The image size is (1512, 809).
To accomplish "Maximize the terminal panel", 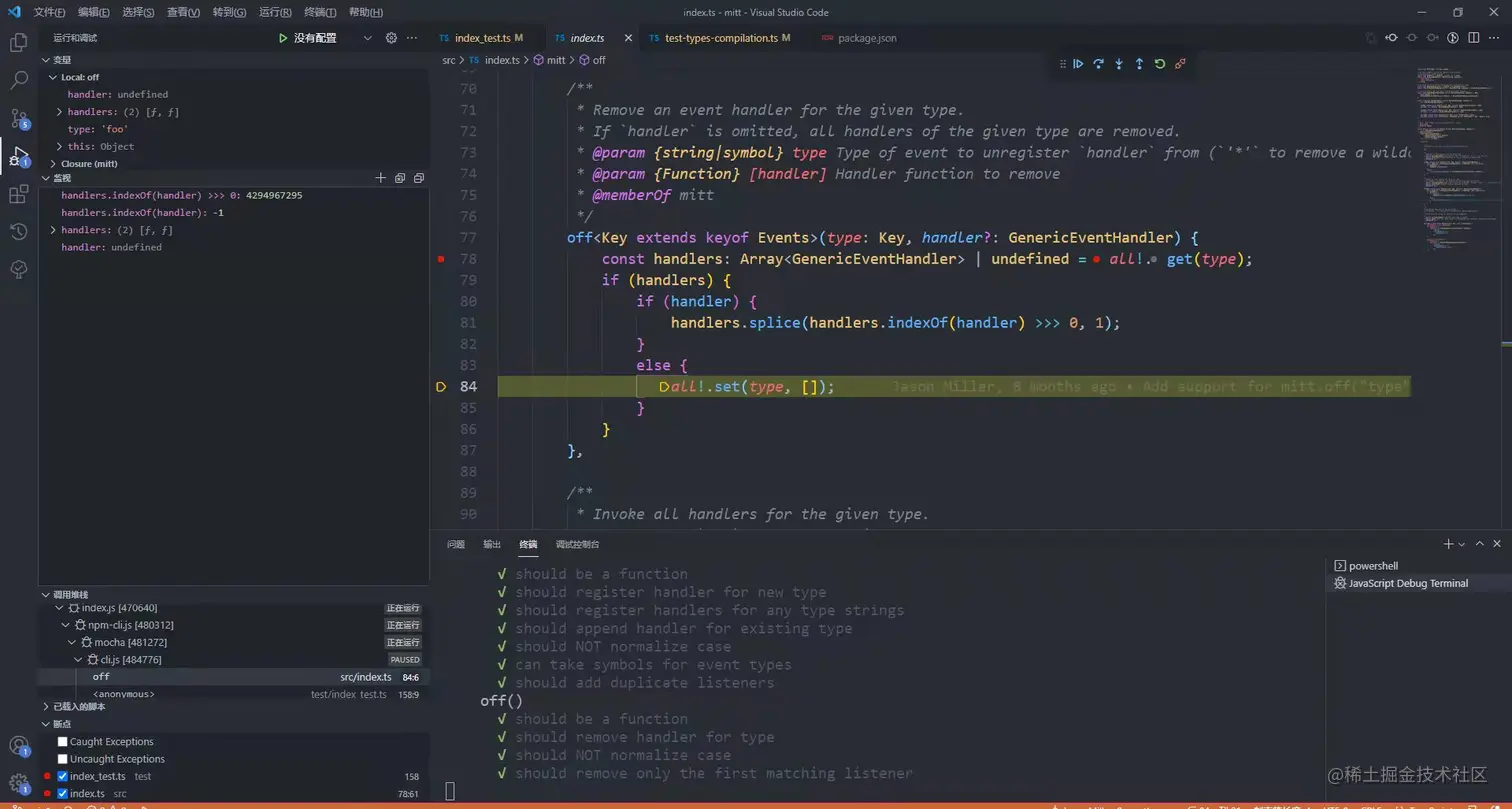I will pyautogui.click(x=1479, y=544).
